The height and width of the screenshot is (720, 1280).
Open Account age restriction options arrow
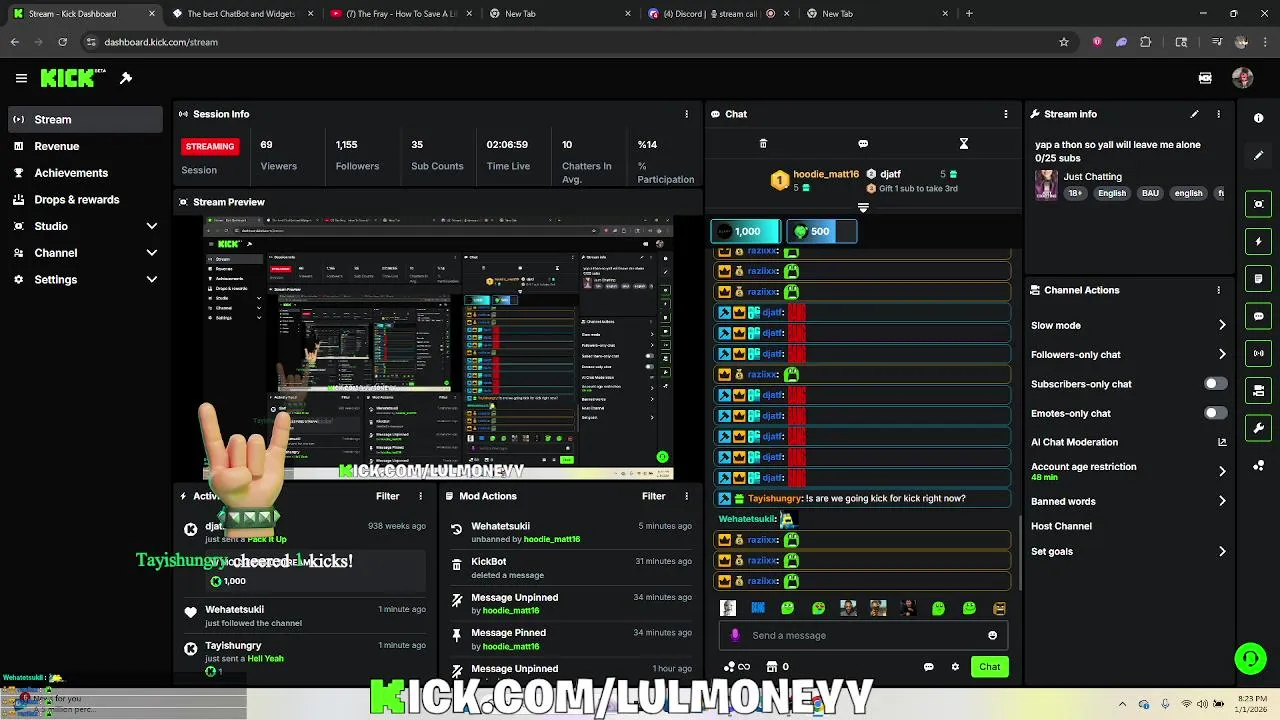1222,471
